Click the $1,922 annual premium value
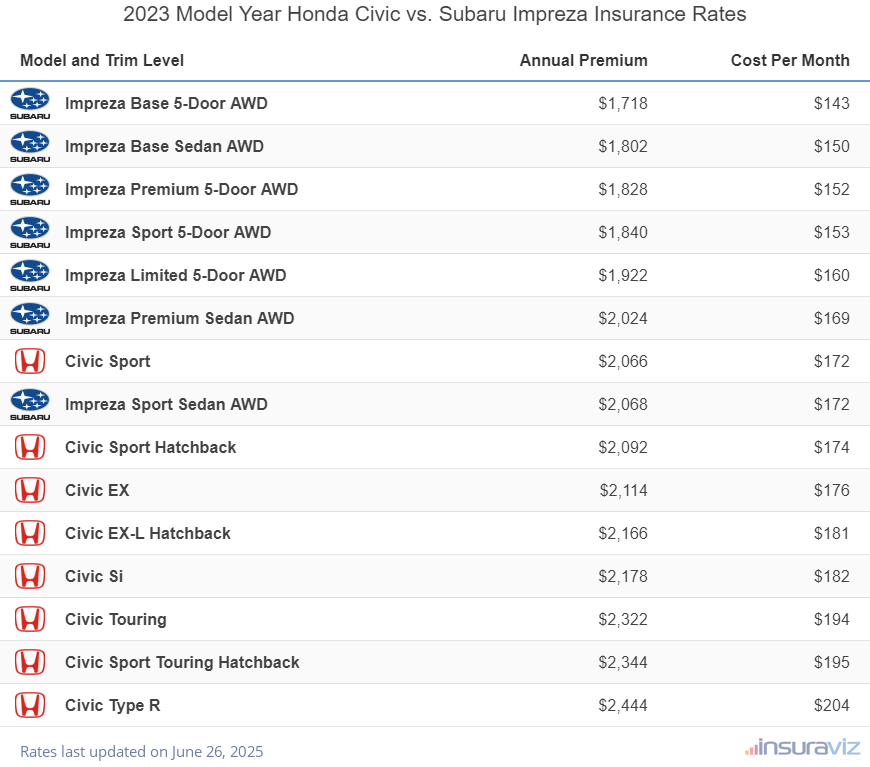This screenshot has height=767, width=870. click(x=623, y=276)
